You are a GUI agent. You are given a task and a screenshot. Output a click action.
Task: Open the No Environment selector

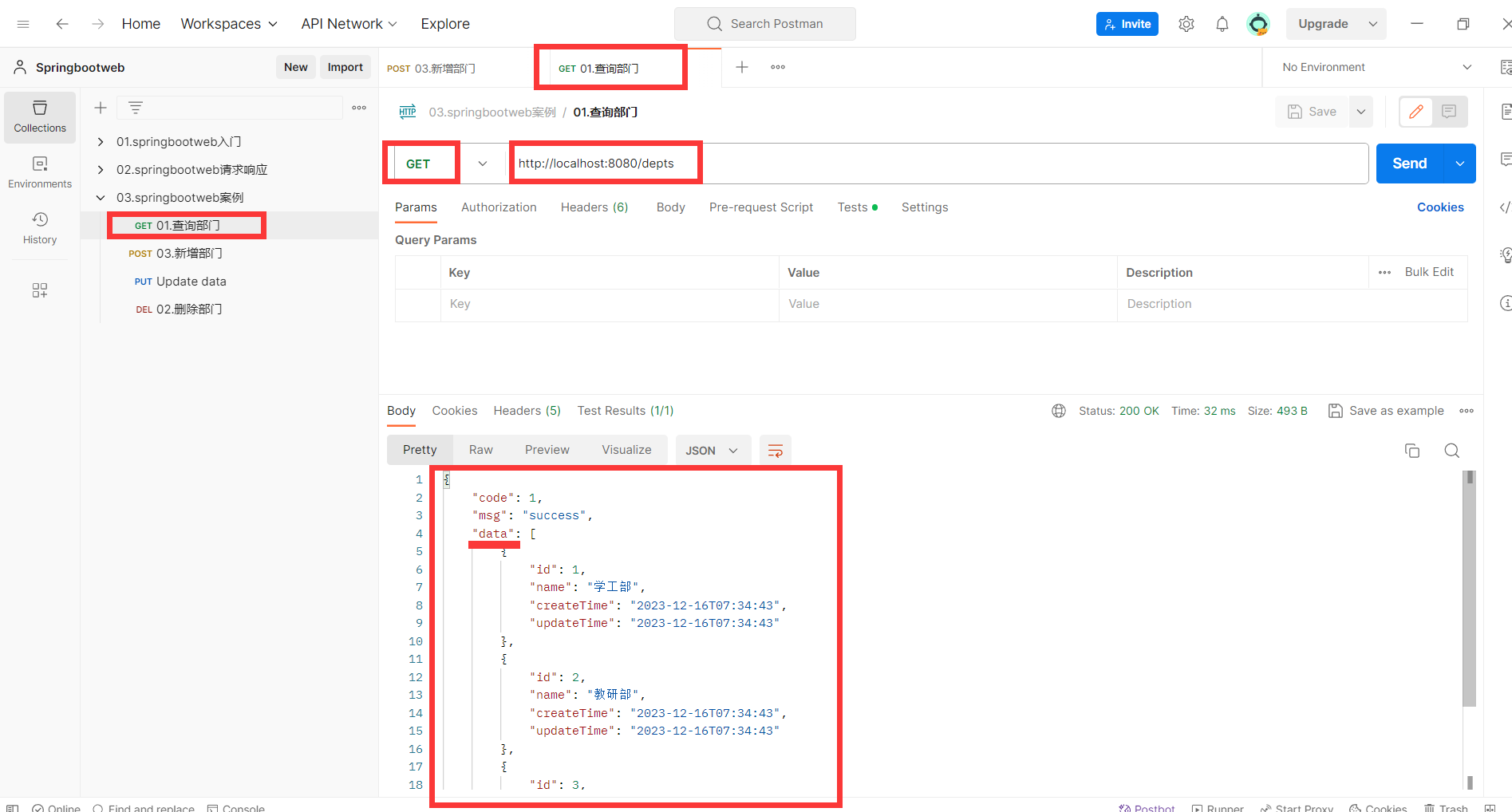pos(1376,67)
